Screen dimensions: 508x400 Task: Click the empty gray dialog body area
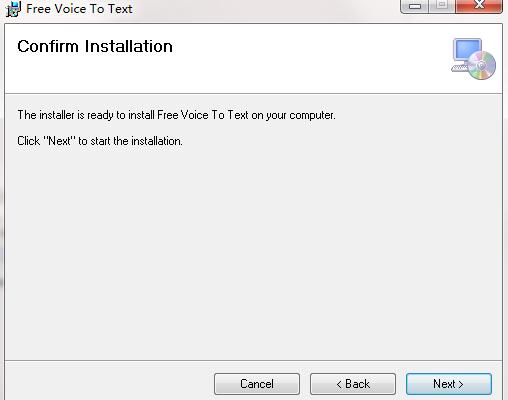[x=253, y=253]
